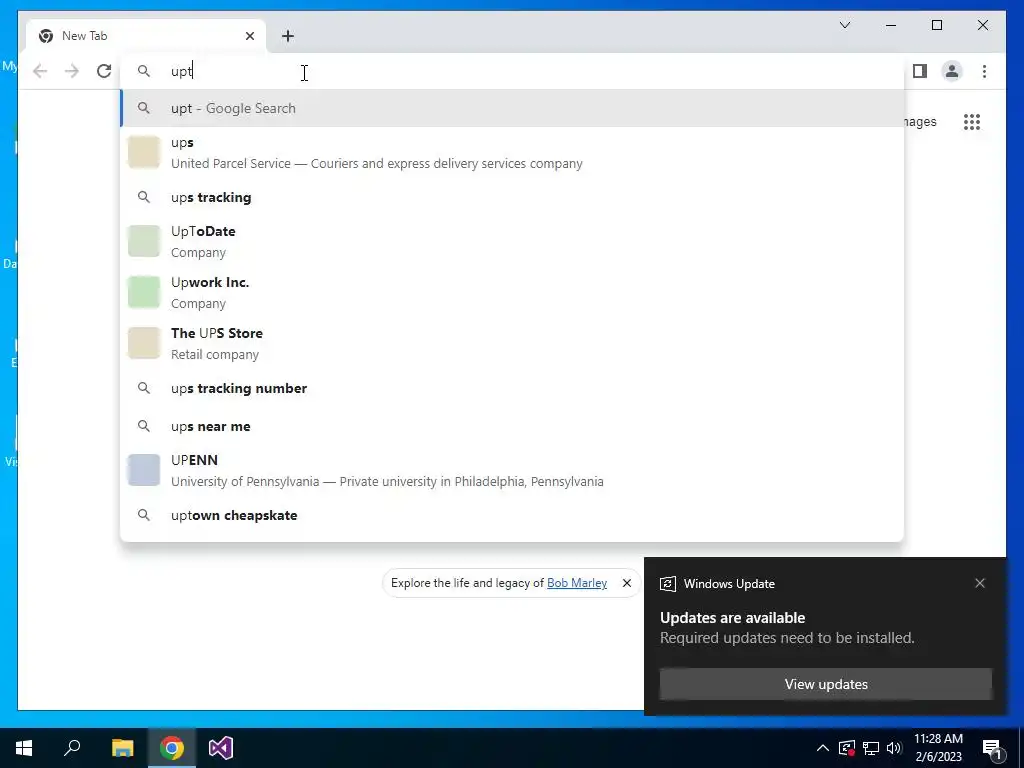
Task: Open Chrome's three-dot menu
Action: pyautogui.click(x=984, y=71)
